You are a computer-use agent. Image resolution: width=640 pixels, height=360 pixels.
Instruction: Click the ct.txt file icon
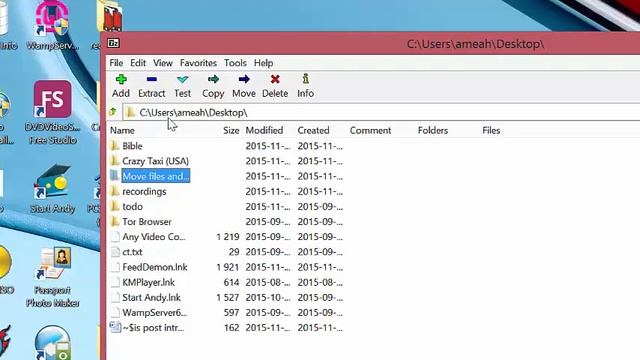[x=116, y=252]
